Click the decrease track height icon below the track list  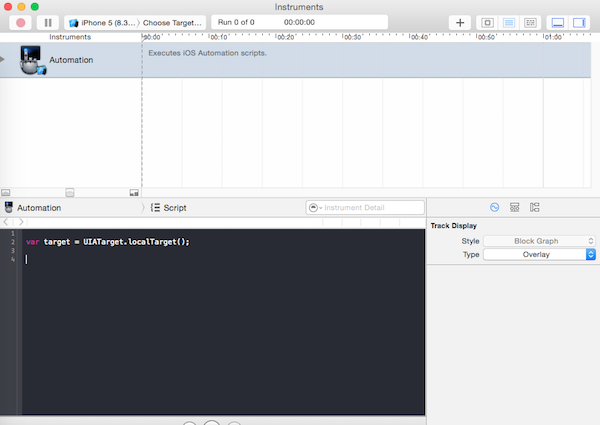point(5,192)
